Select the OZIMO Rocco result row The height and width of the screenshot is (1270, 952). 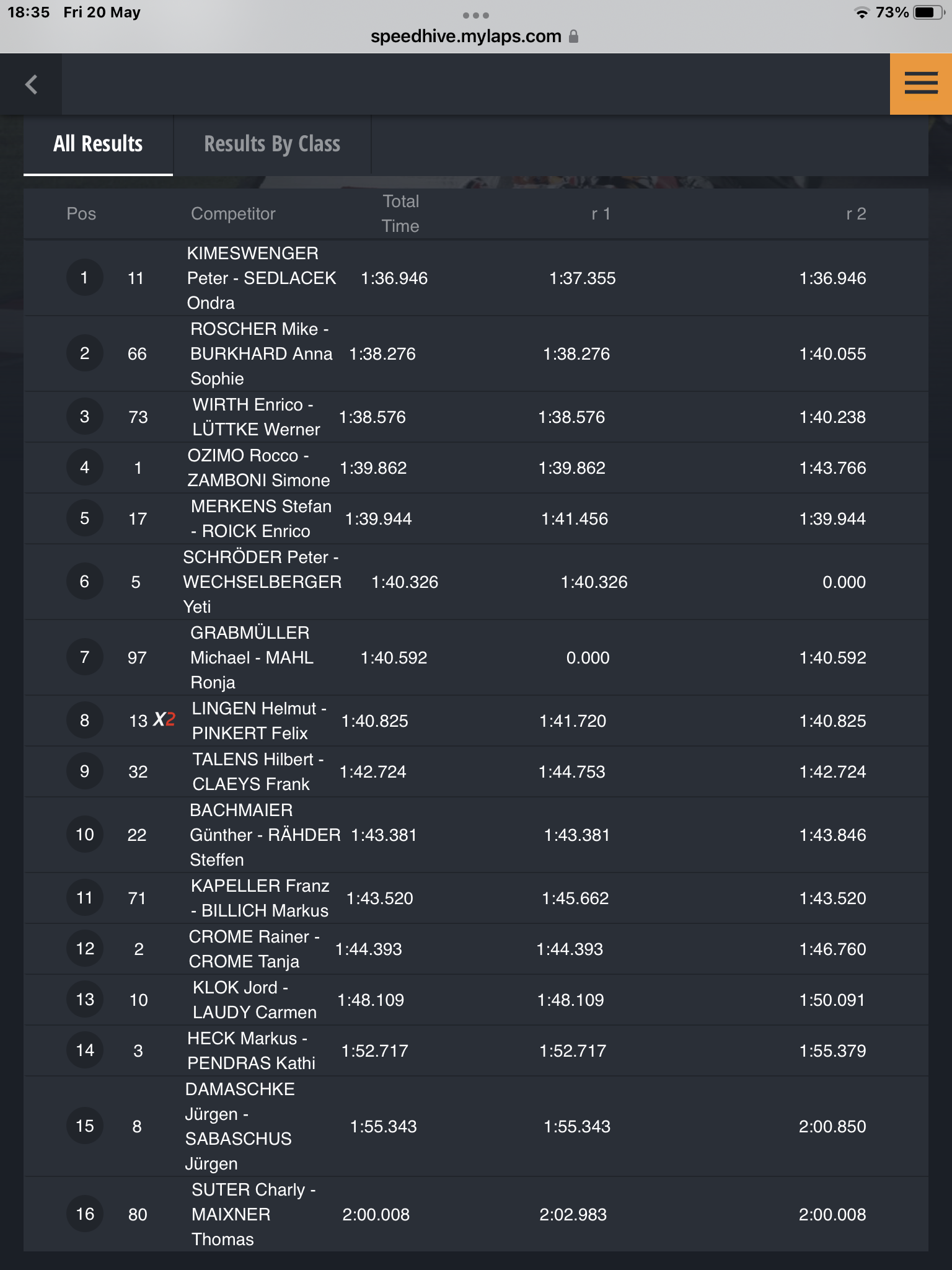point(476,468)
